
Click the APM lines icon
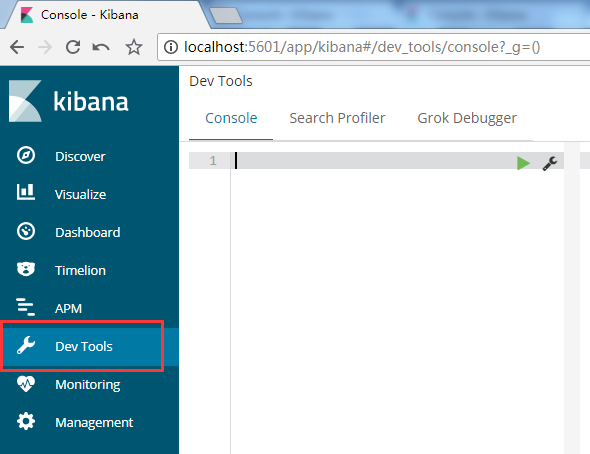coord(26,307)
